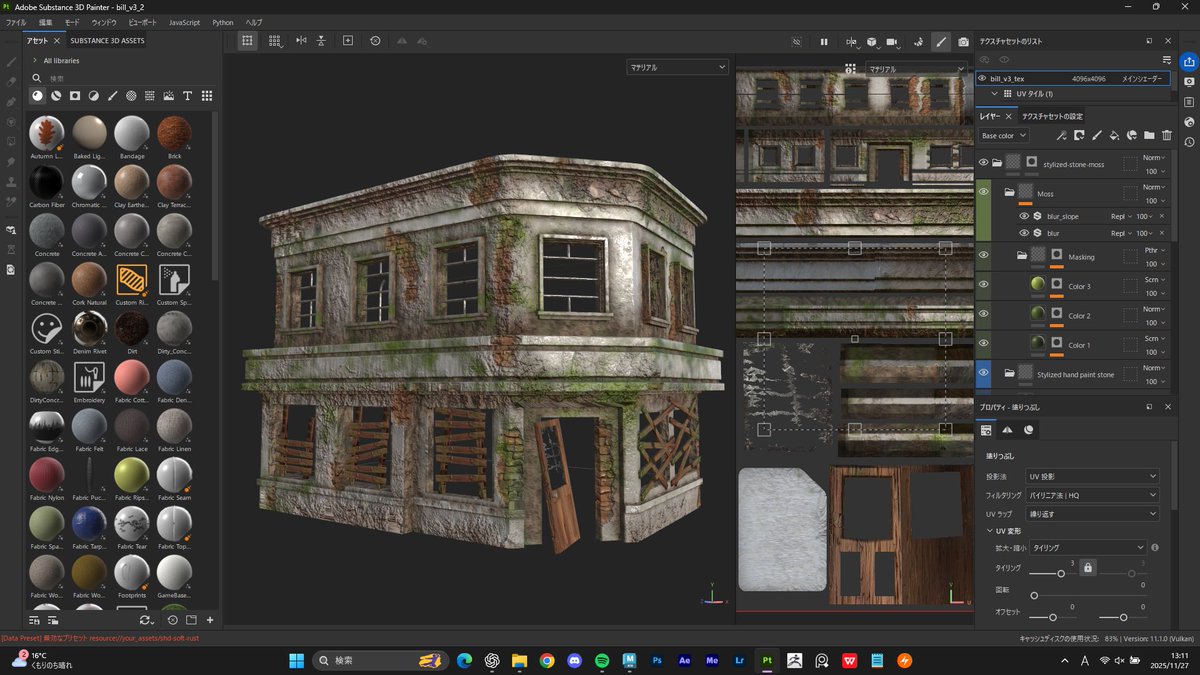Click the reset view history icon in top toolbar
The height and width of the screenshot is (675, 1200).
click(375, 41)
